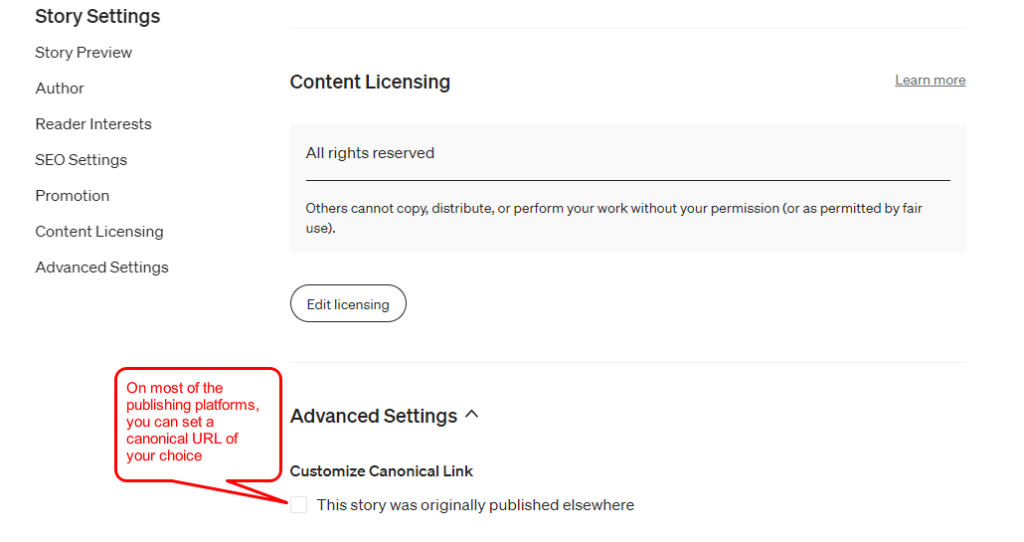This screenshot has width=1024, height=542.
Task: Click the Content Licensing section heading
Action: click(370, 82)
